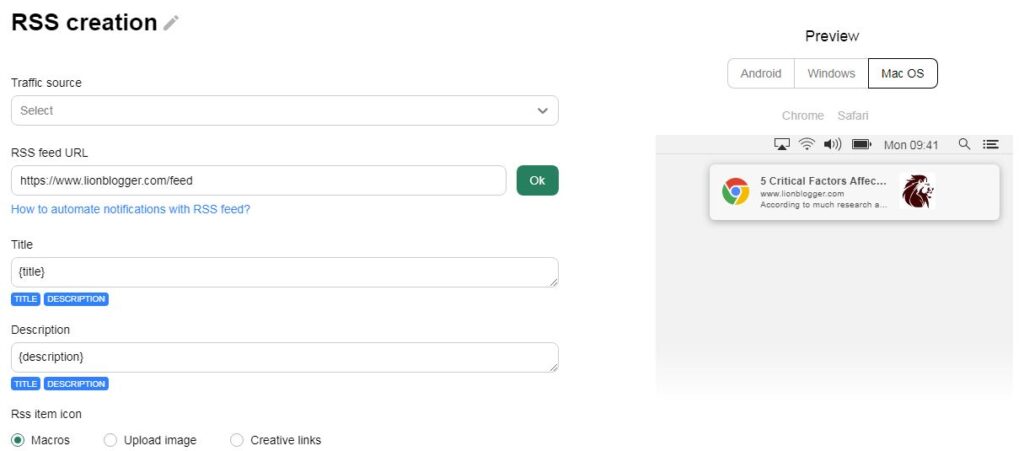Open the RSS feed automation help link
This screenshot has width=1024, height=451.
130,210
